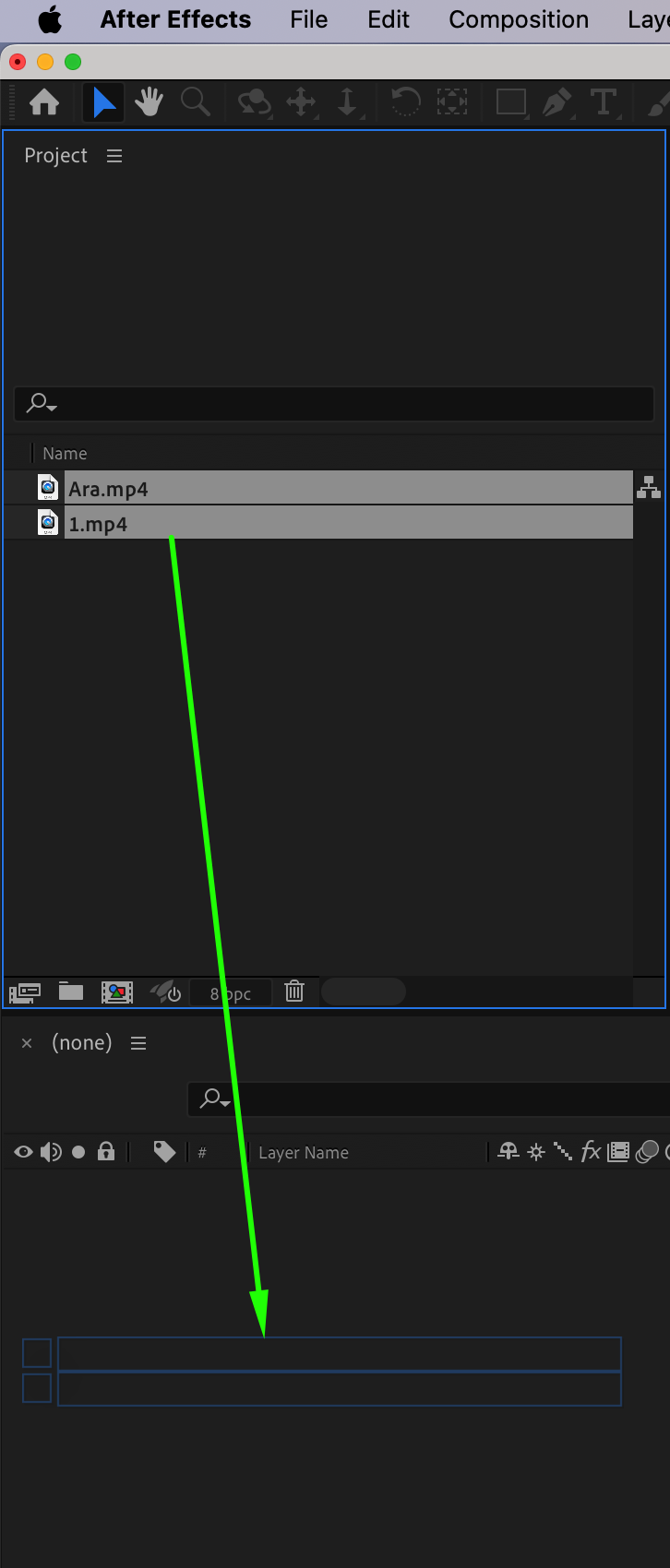Open the Composition menu

[x=519, y=19]
